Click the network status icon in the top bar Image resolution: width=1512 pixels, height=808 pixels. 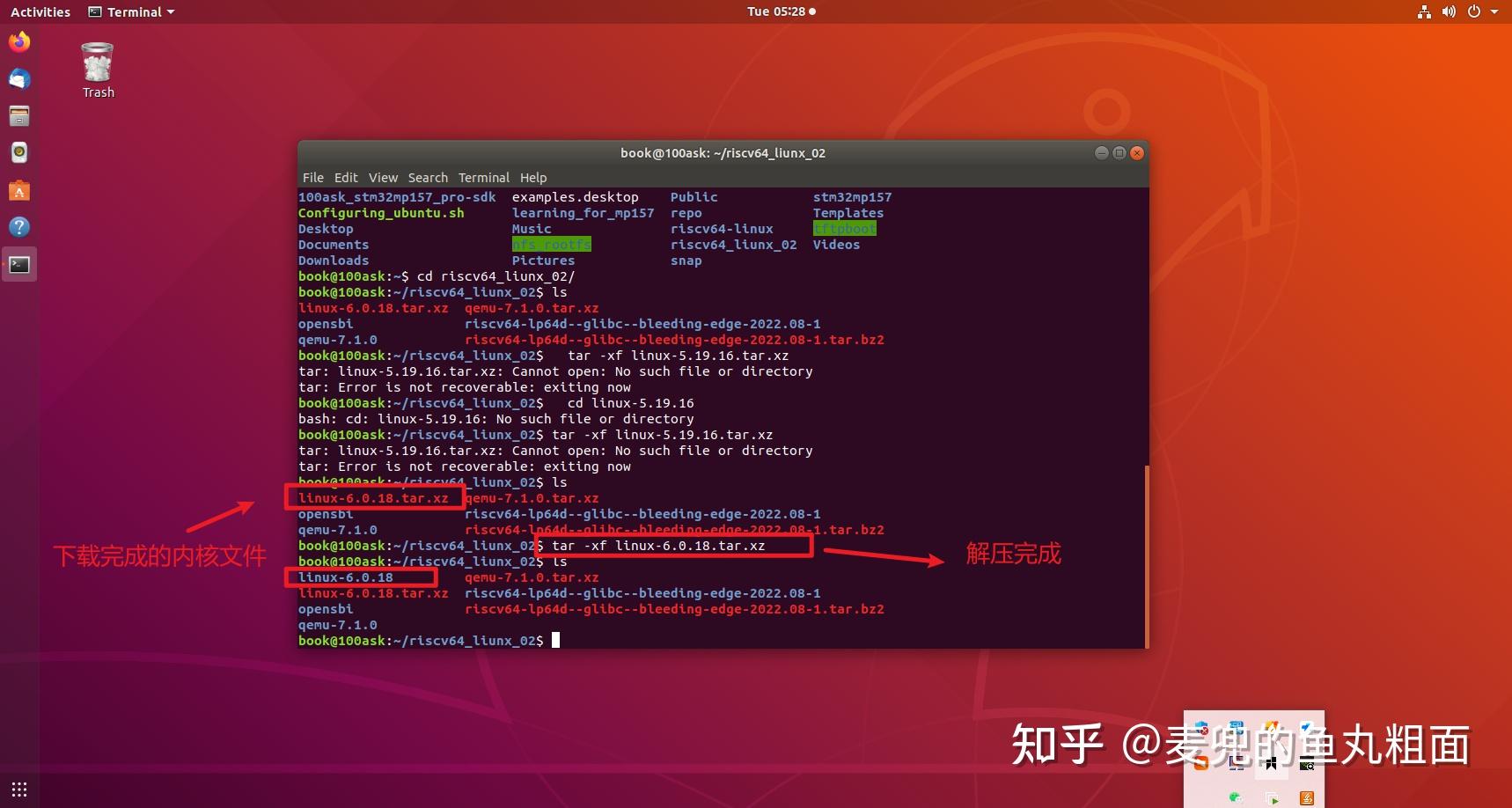pos(1424,11)
